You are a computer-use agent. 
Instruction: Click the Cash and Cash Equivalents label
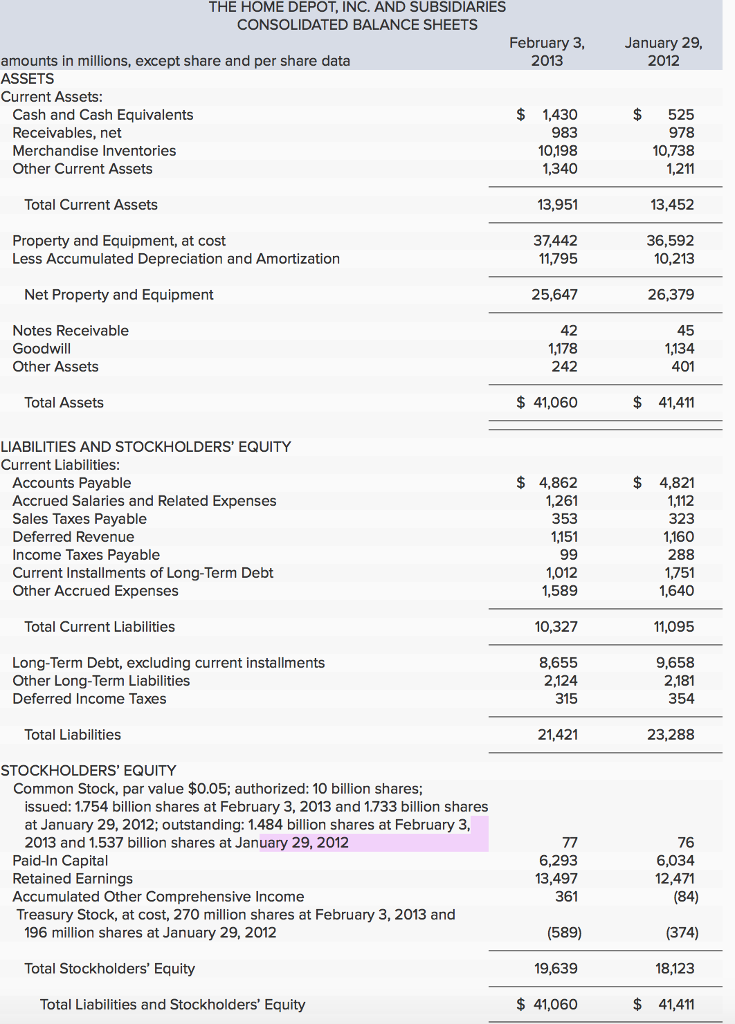(x=103, y=115)
